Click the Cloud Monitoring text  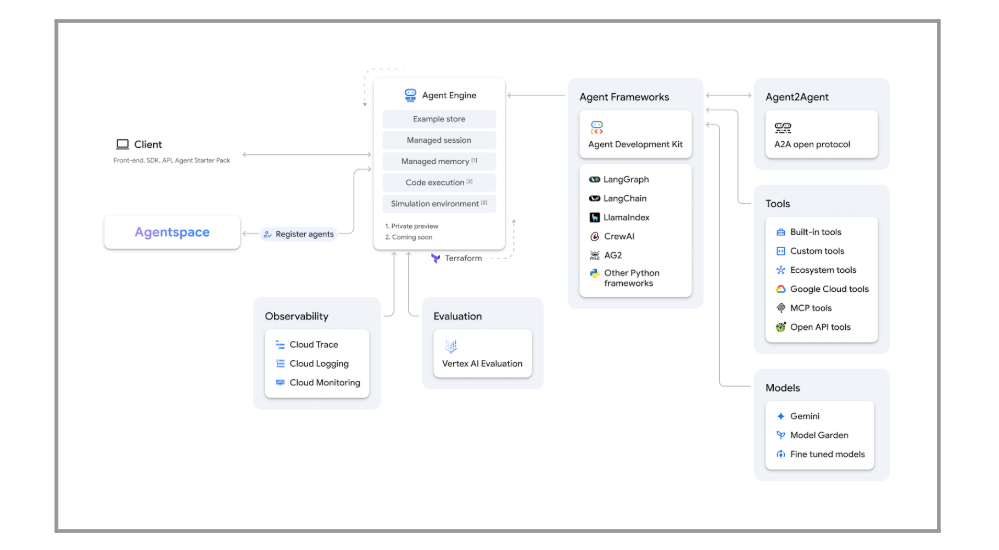point(325,383)
